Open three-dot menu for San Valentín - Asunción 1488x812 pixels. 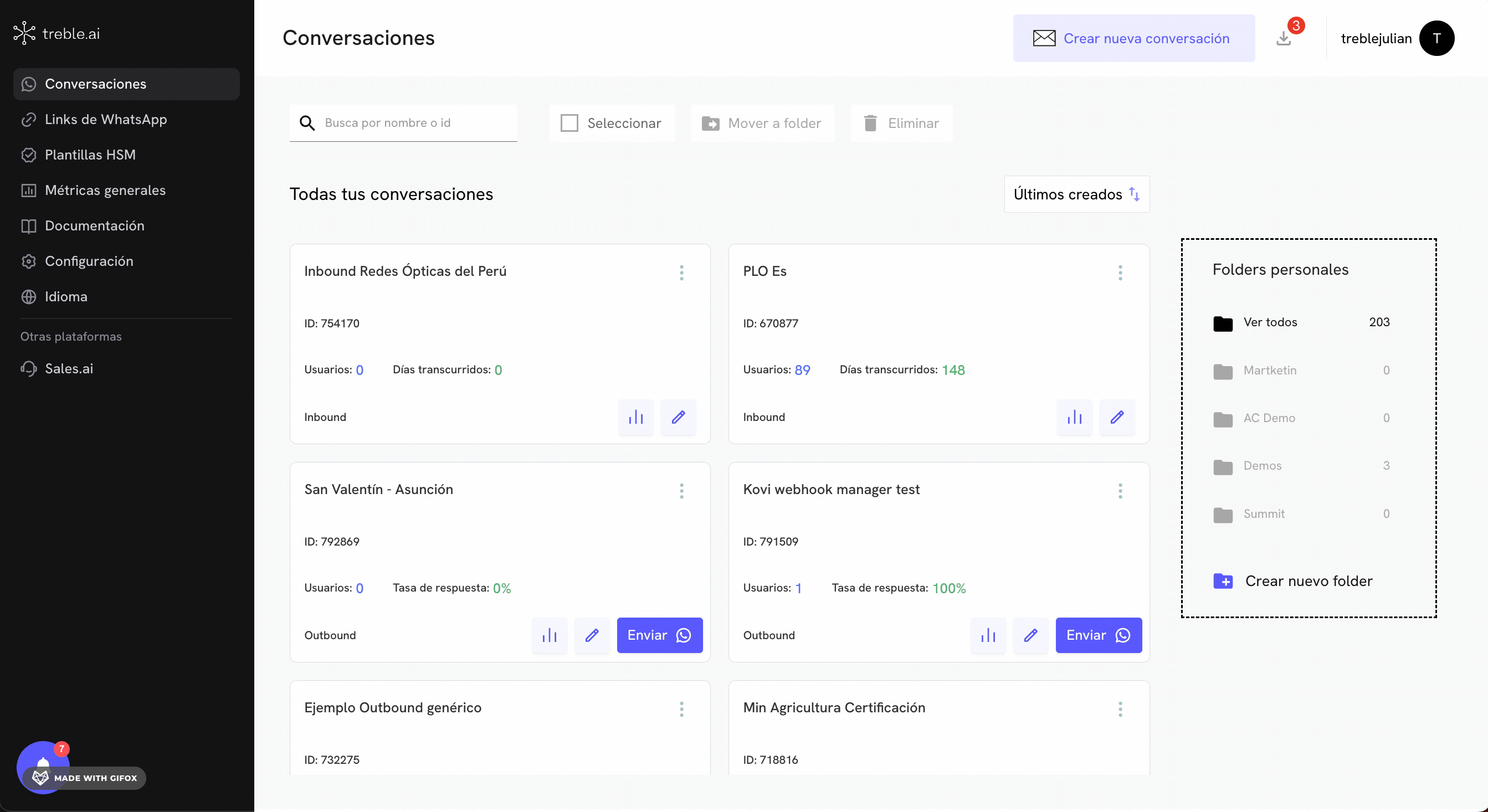[x=681, y=491]
